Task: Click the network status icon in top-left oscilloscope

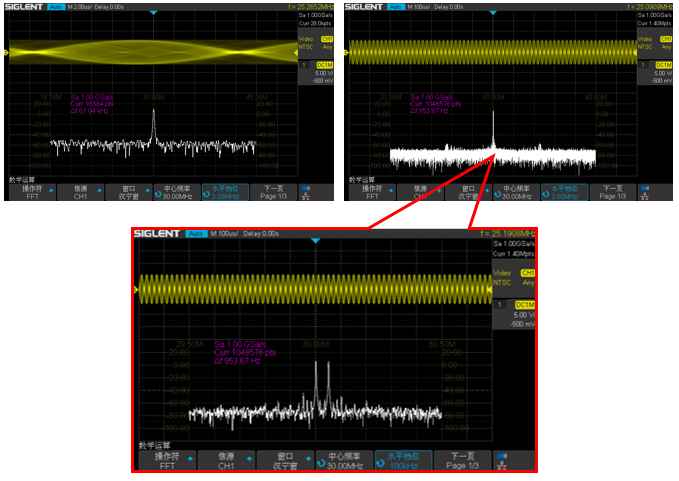Action: click(304, 190)
